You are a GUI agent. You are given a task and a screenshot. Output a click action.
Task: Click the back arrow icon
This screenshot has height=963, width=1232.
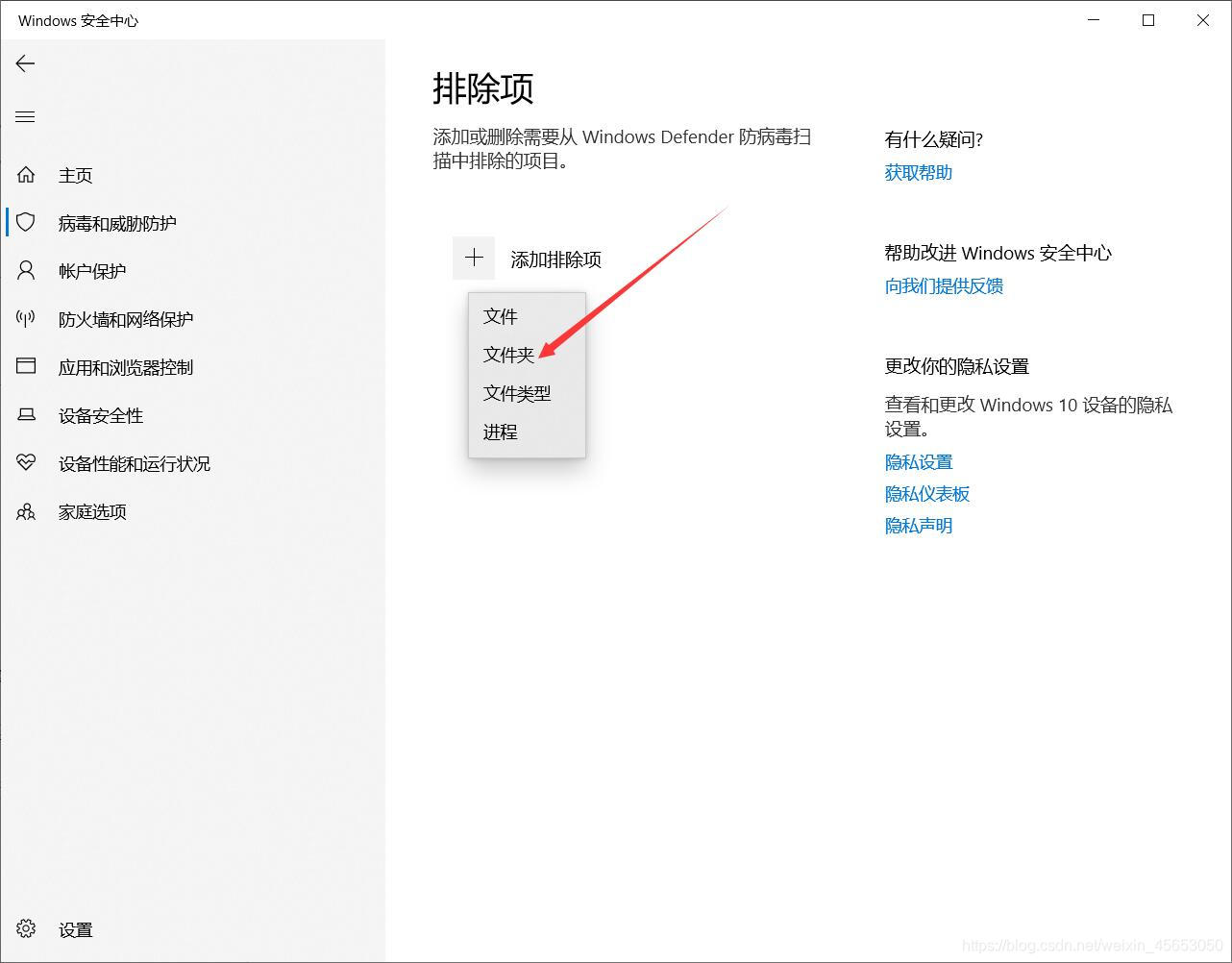(x=25, y=63)
